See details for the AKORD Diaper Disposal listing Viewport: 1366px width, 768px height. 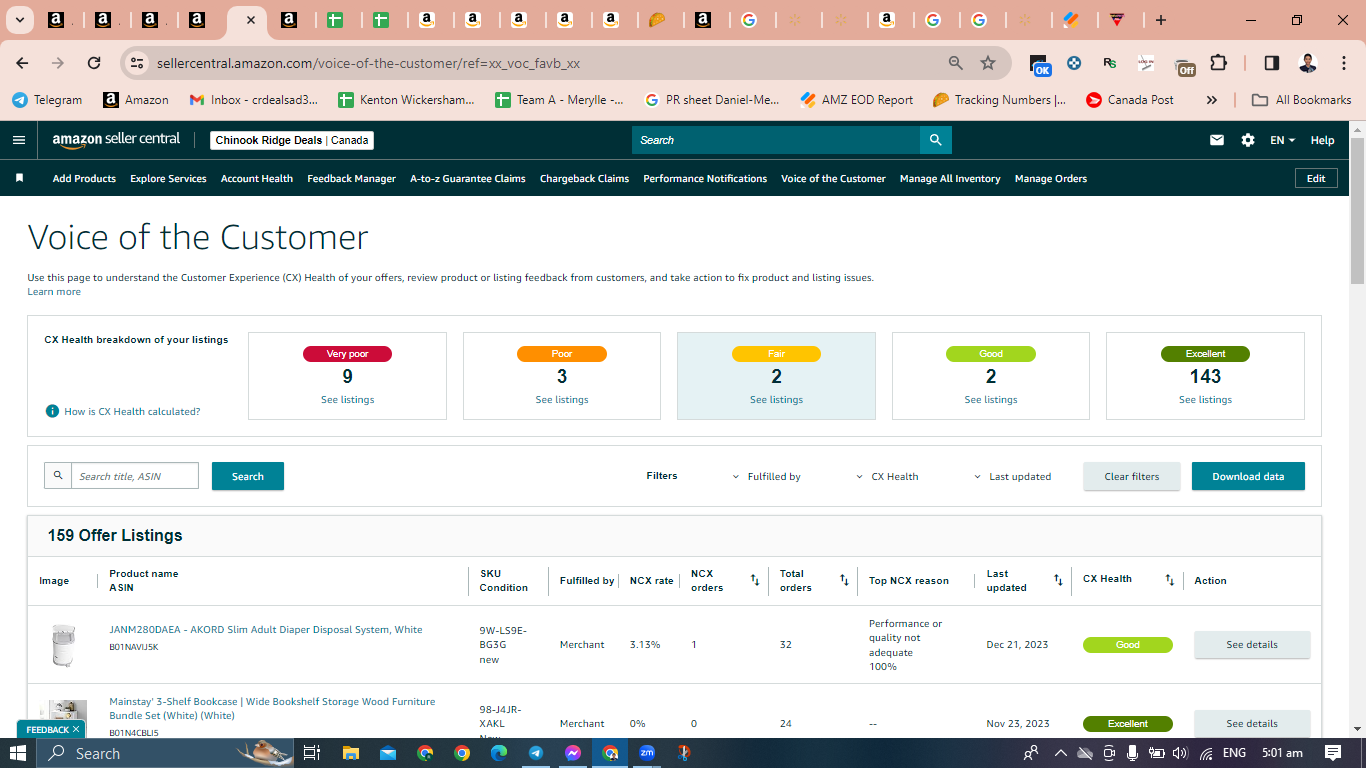[1252, 645]
